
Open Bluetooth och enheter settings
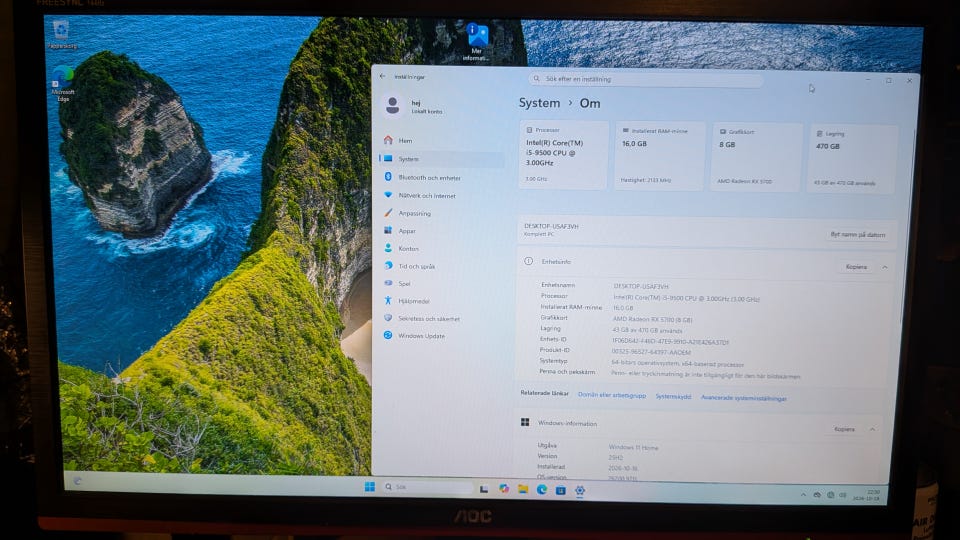coord(441,178)
